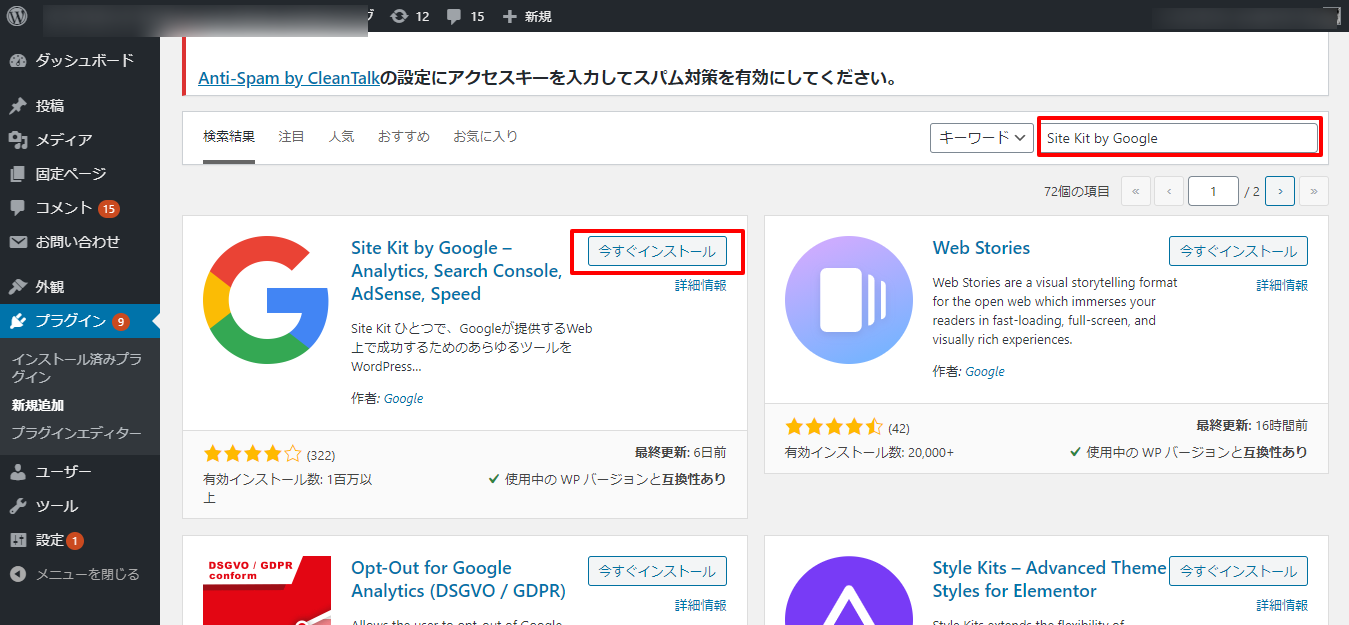Click the お問い合わせ envelope icon
The image size is (1349, 625).
[x=18, y=242]
